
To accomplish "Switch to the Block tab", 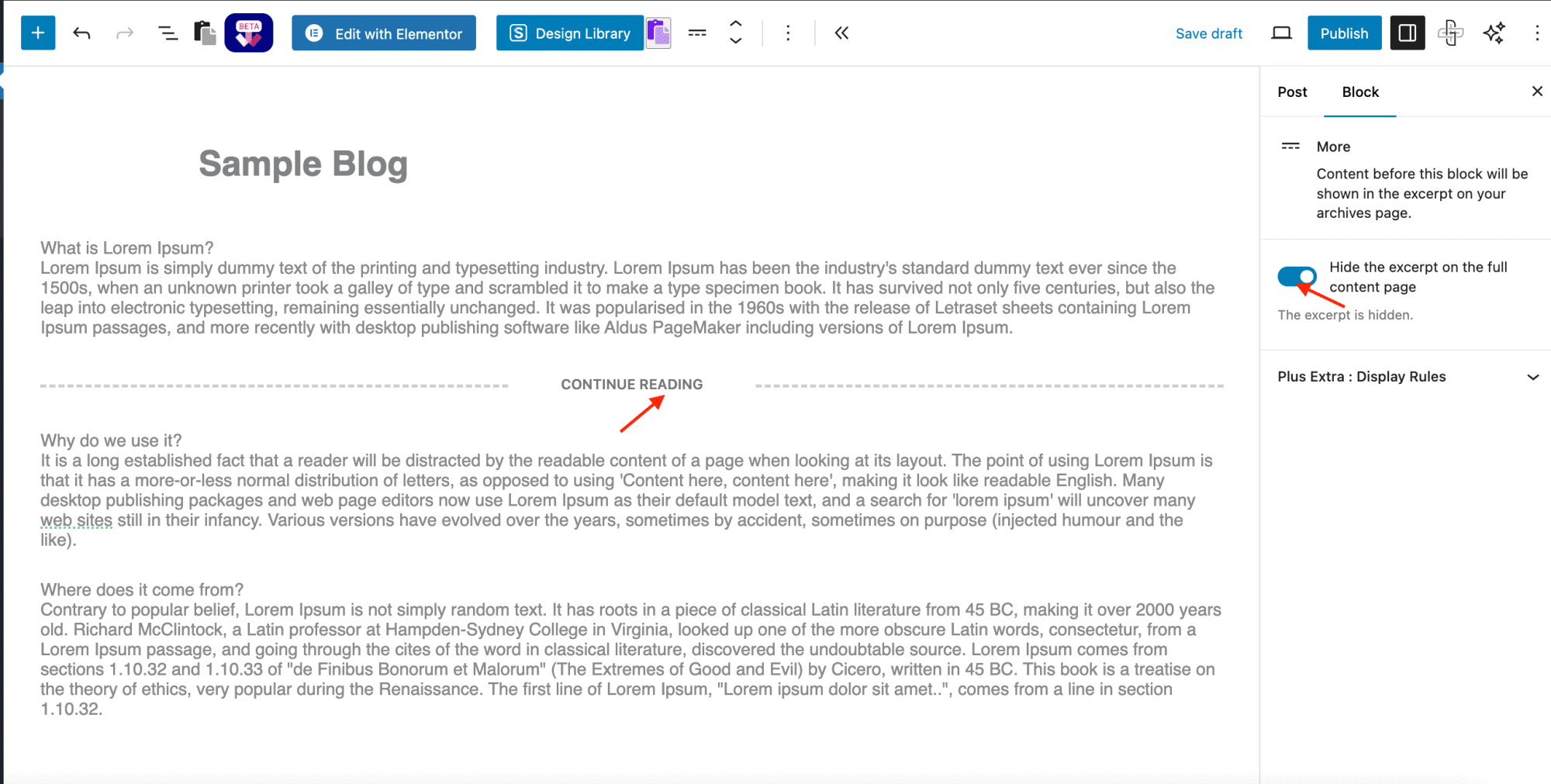I will point(1360,92).
